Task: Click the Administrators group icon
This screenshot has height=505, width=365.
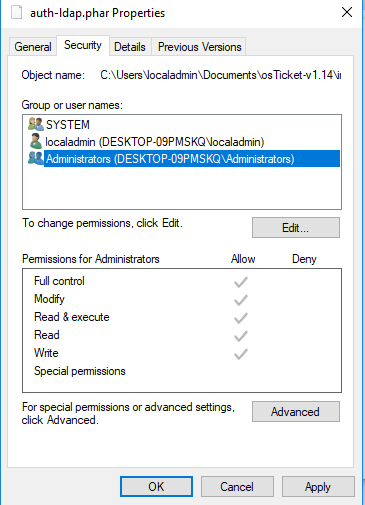Action: click(36, 158)
